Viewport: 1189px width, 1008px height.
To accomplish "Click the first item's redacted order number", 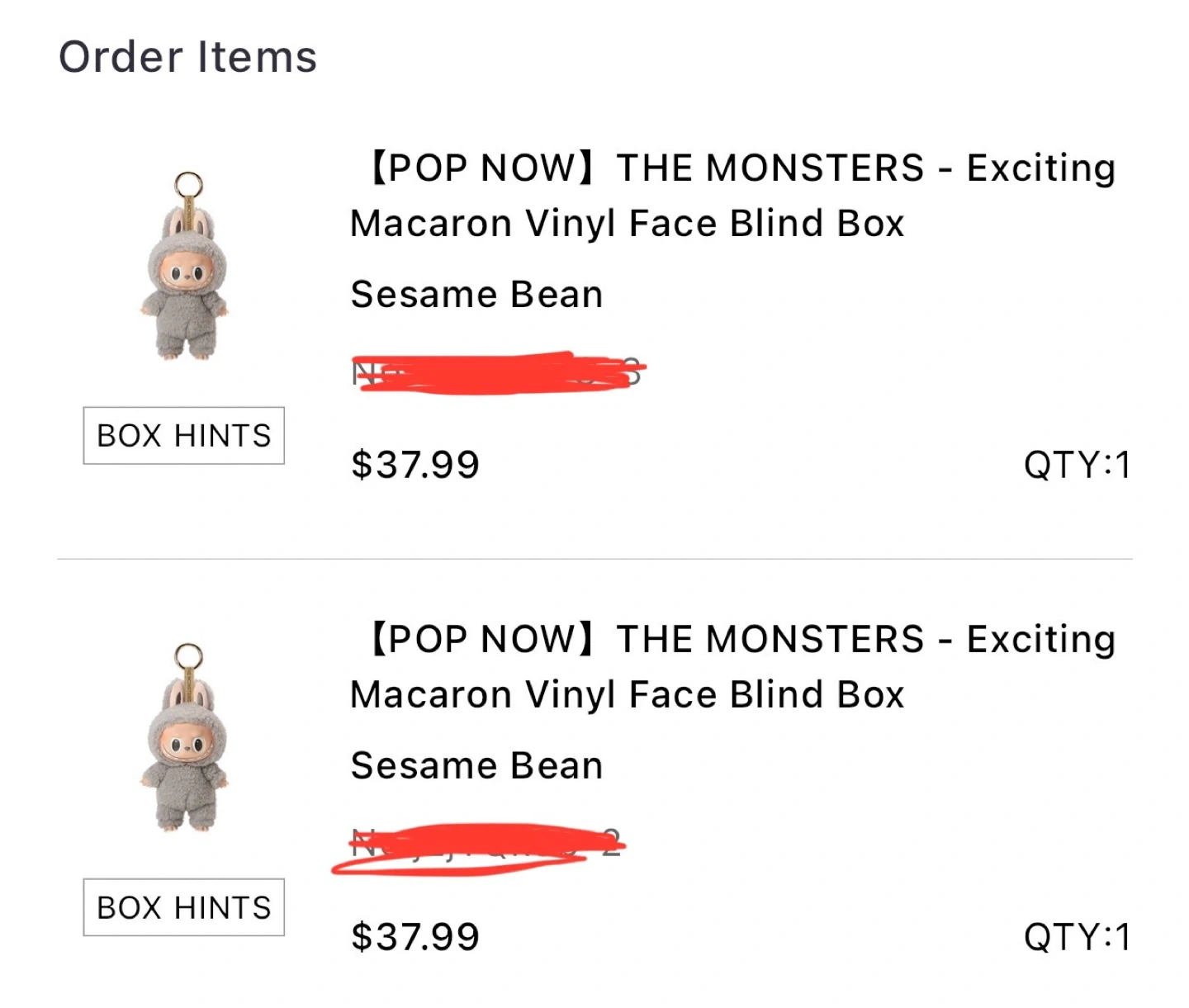I will pyautogui.click(x=495, y=373).
